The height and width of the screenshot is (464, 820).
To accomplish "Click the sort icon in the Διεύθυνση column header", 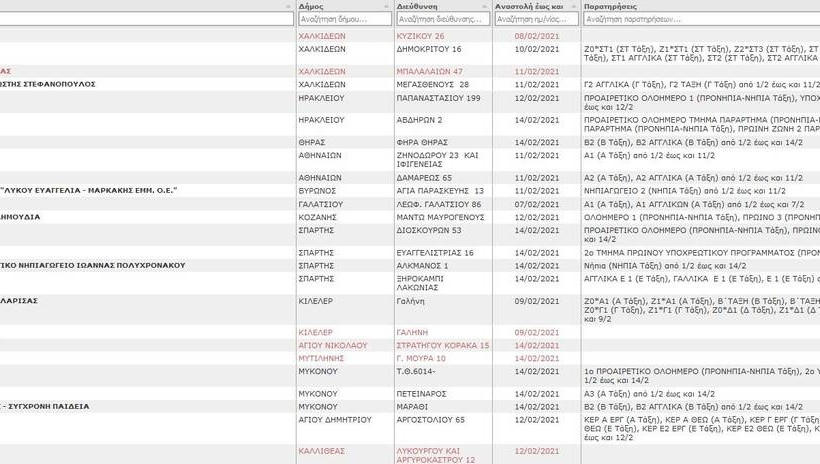I will click(x=486, y=6).
